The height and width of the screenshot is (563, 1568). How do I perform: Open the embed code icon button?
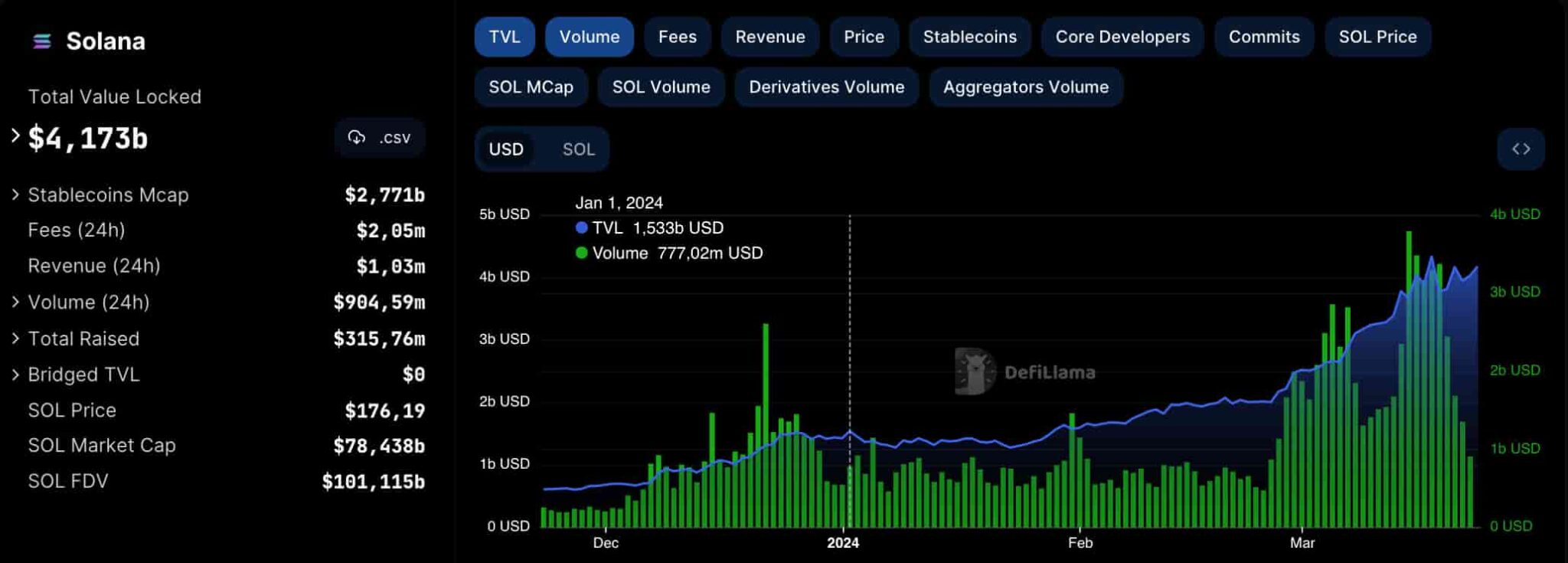[x=1521, y=149]
